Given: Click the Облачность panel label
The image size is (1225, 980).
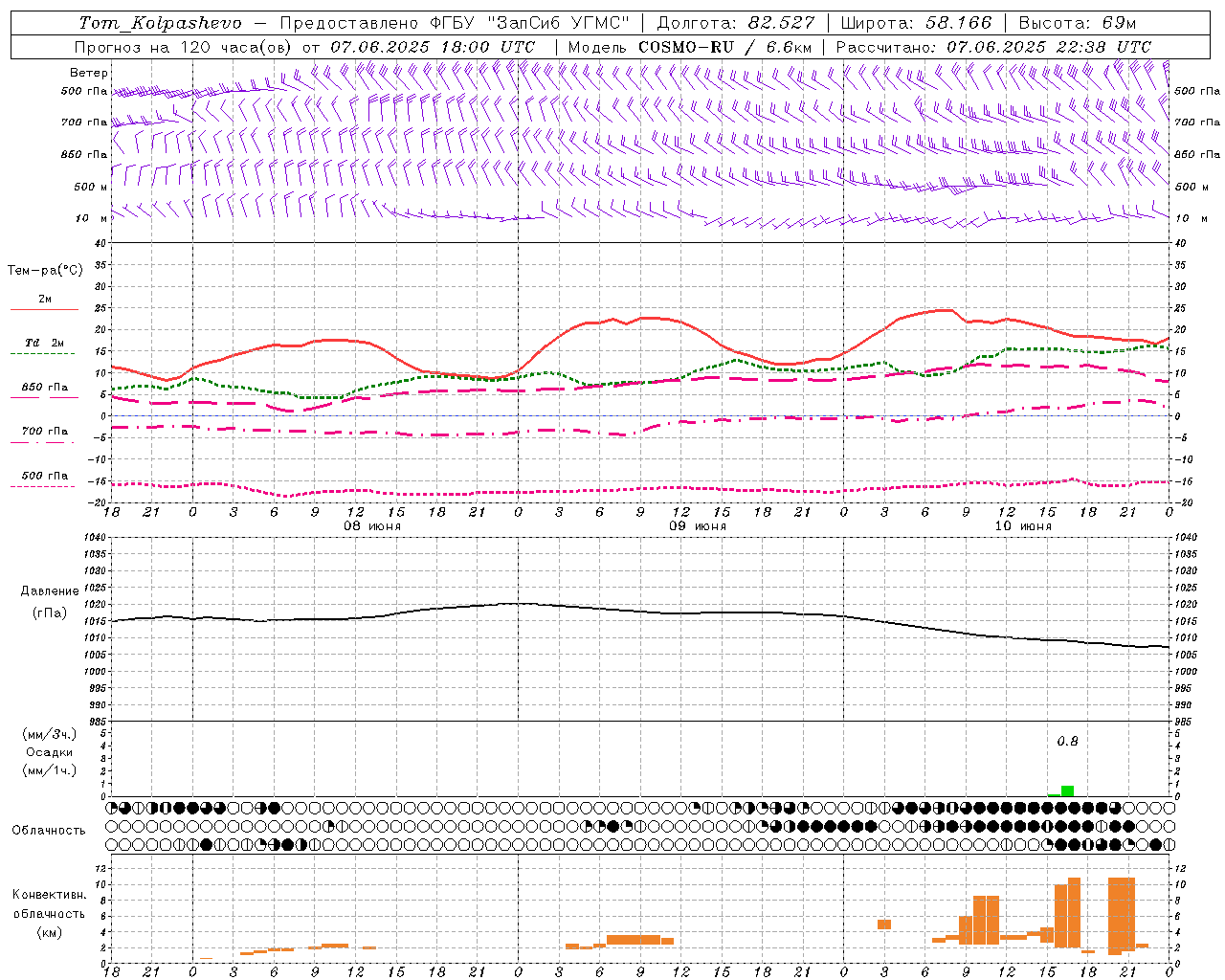Looking at the screenshot, I should pyautogui.click(x=49, y=831).
